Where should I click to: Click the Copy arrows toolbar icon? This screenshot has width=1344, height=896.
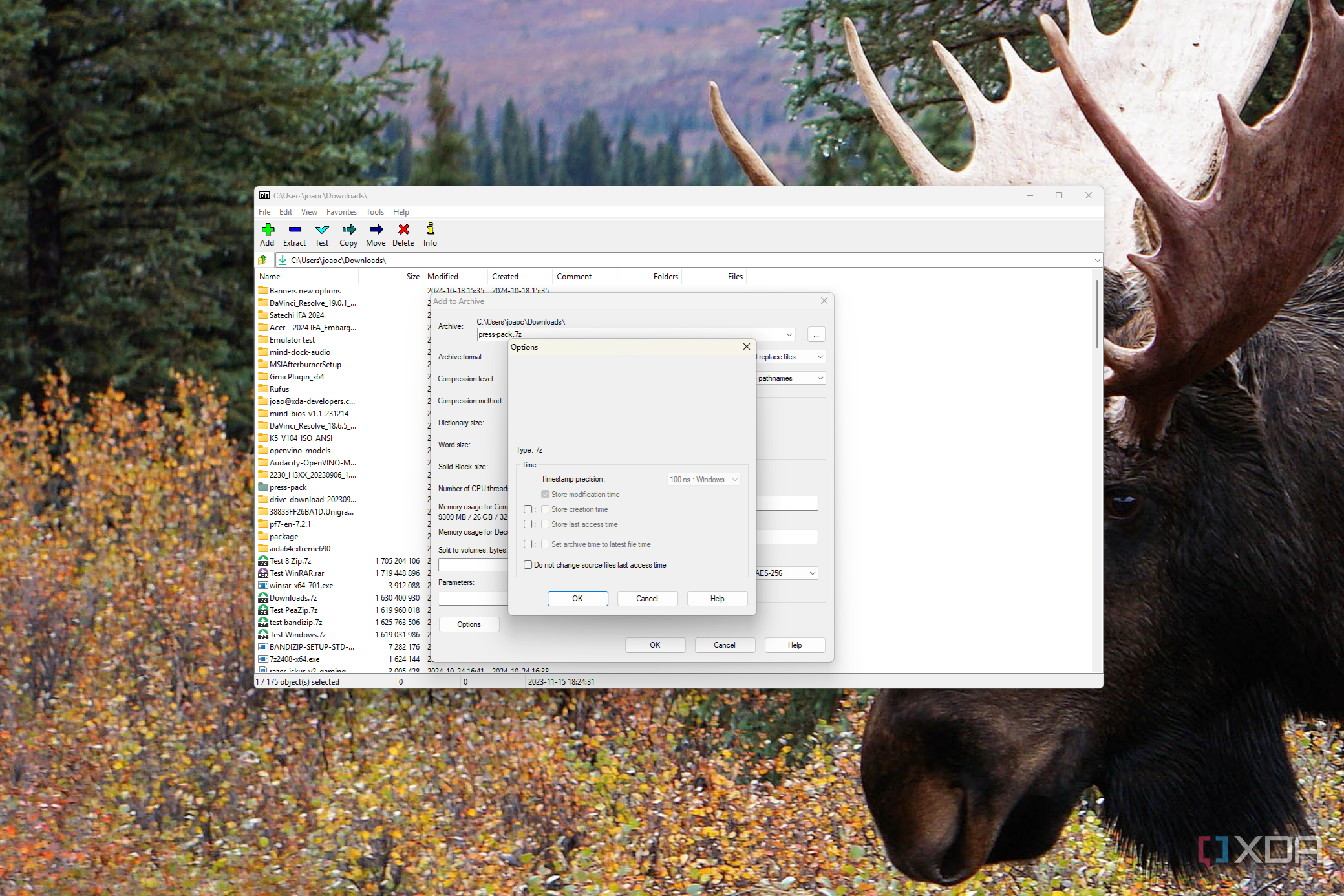[348, 230]
